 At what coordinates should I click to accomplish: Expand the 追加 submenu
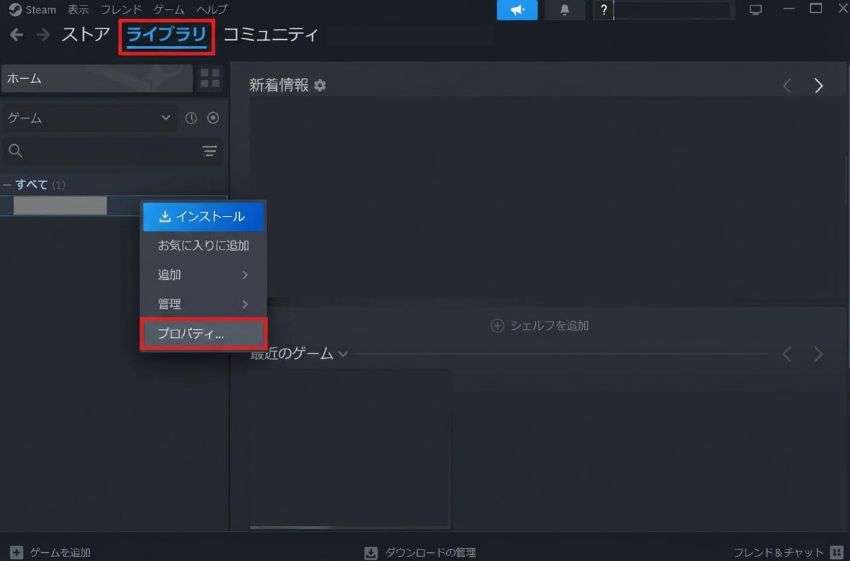[203, 275]
